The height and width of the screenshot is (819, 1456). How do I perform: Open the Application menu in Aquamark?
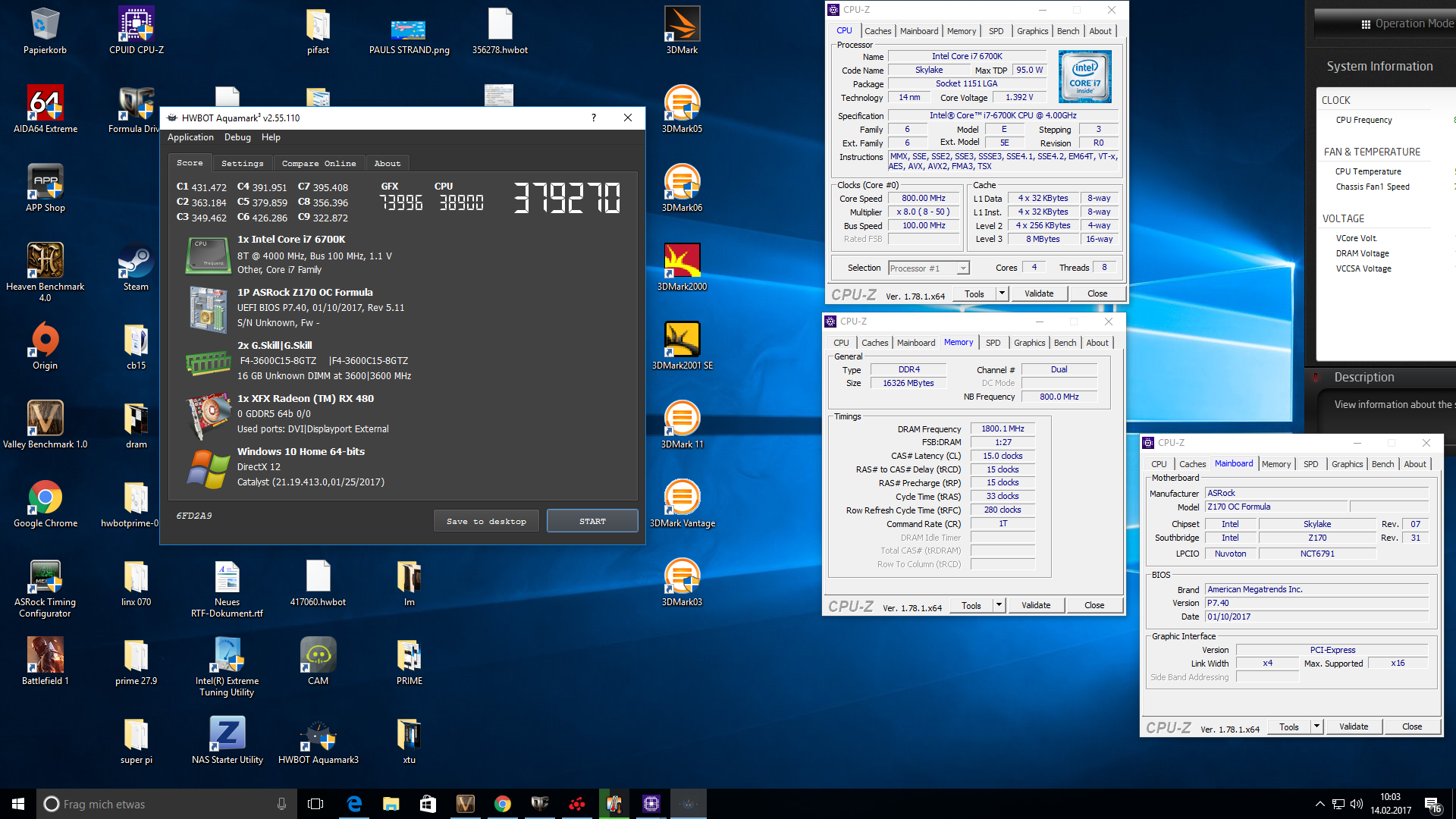click(190, 137)
